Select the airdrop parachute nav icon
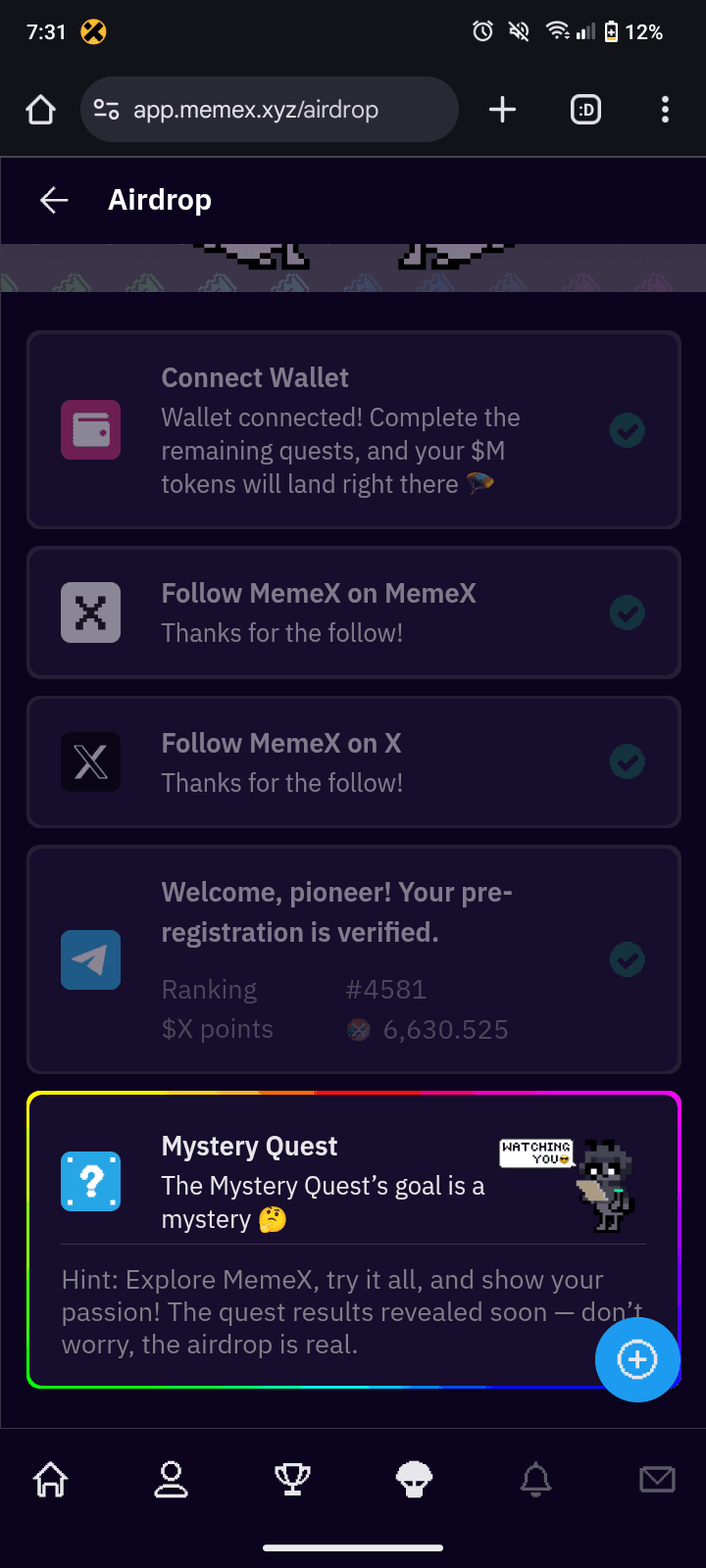The width and height of the screenshot is (706, 1568). pyautogui.click(x=414, y=1479)
